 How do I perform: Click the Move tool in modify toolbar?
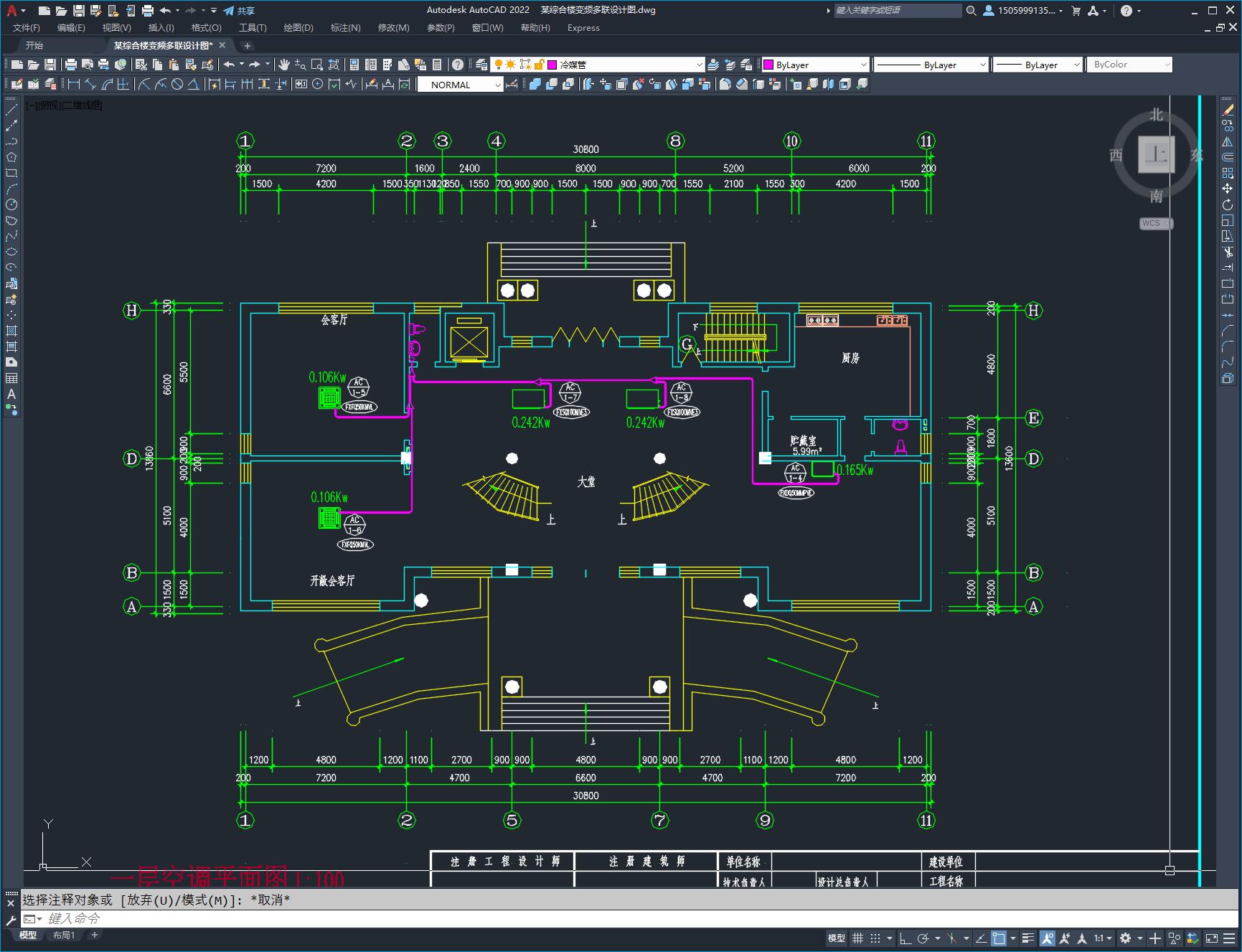1228,189
